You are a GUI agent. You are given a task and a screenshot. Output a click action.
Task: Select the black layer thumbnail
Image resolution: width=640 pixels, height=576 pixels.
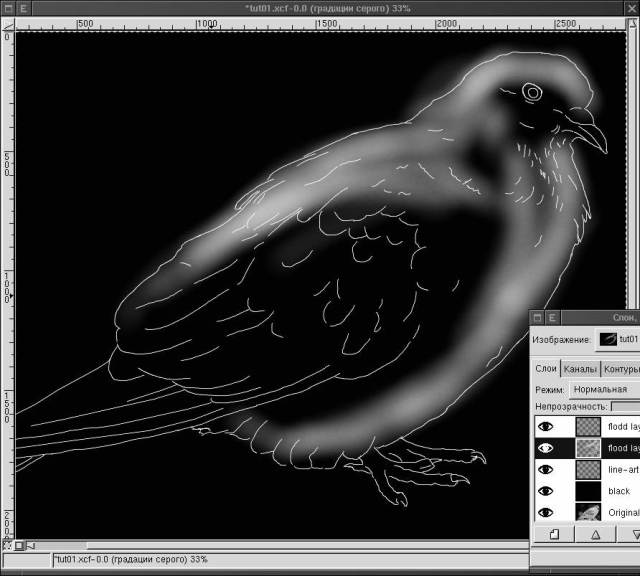tap(588, 491)
